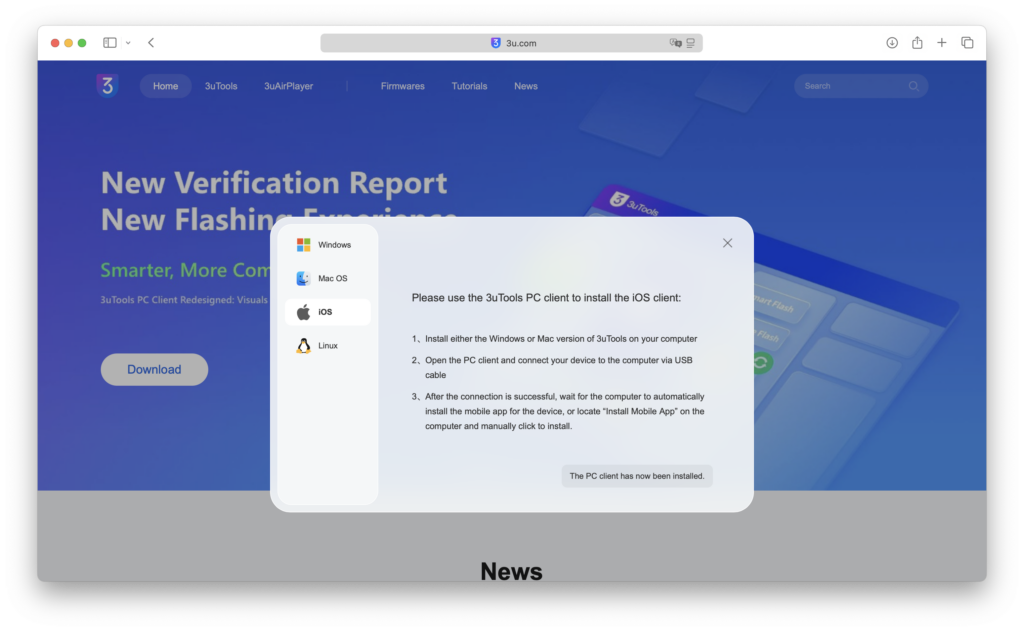The height and width of the screenshot is (631, 1024).
Task: Click the 'New Verification Report' headline
Action: tap(274, 183)
